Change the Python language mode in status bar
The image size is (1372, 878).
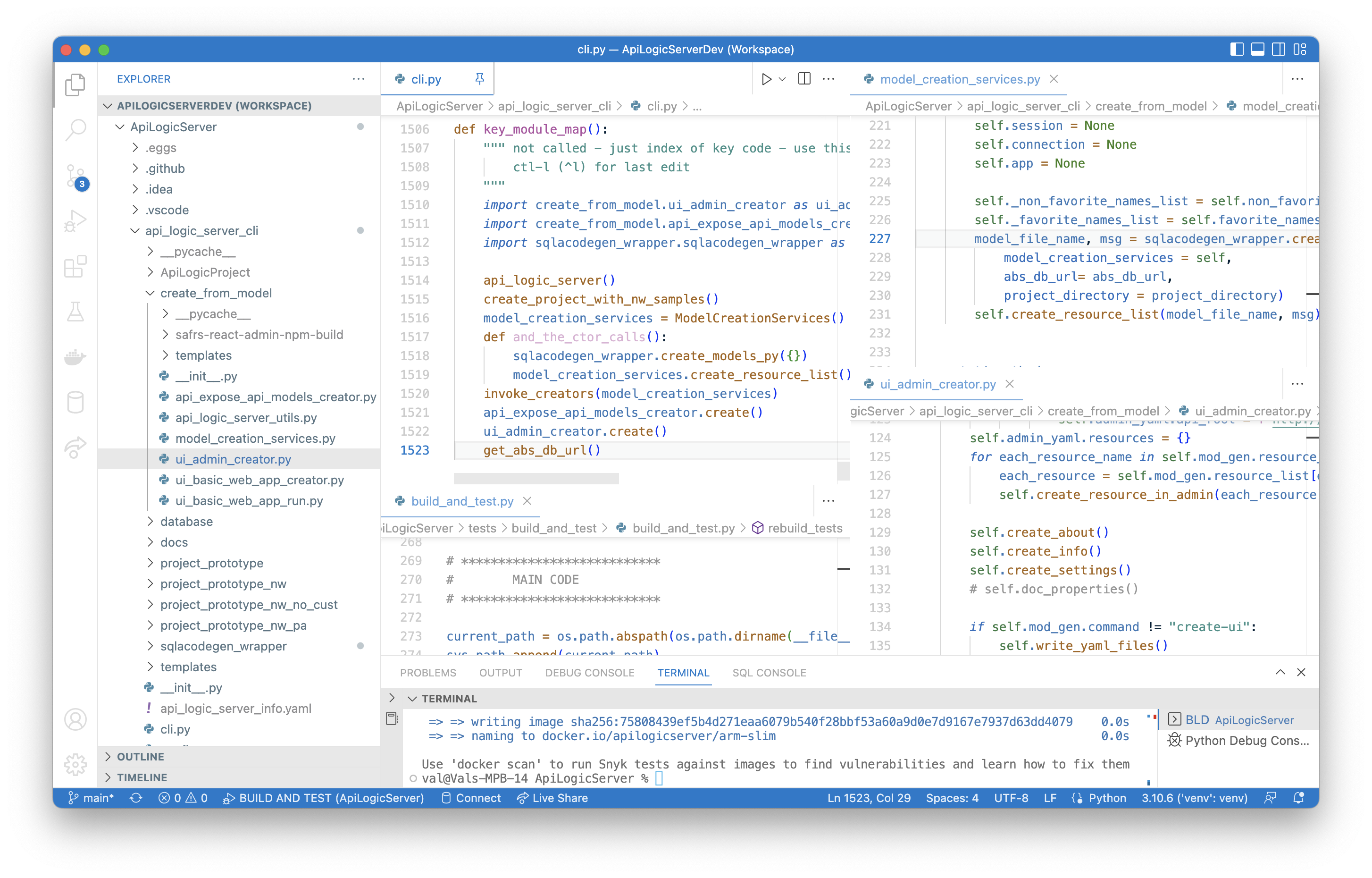click(1106, 798)
